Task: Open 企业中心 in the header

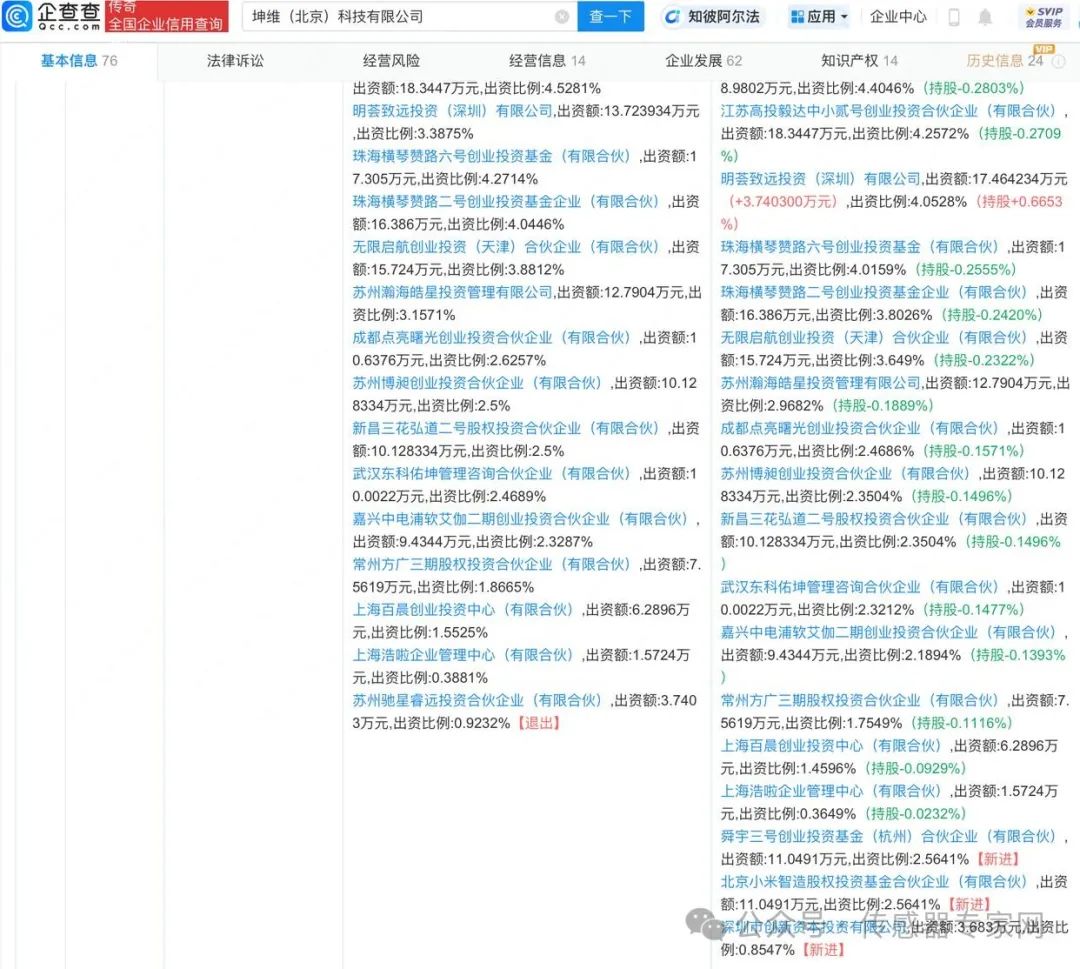Action: pos(898,17)
